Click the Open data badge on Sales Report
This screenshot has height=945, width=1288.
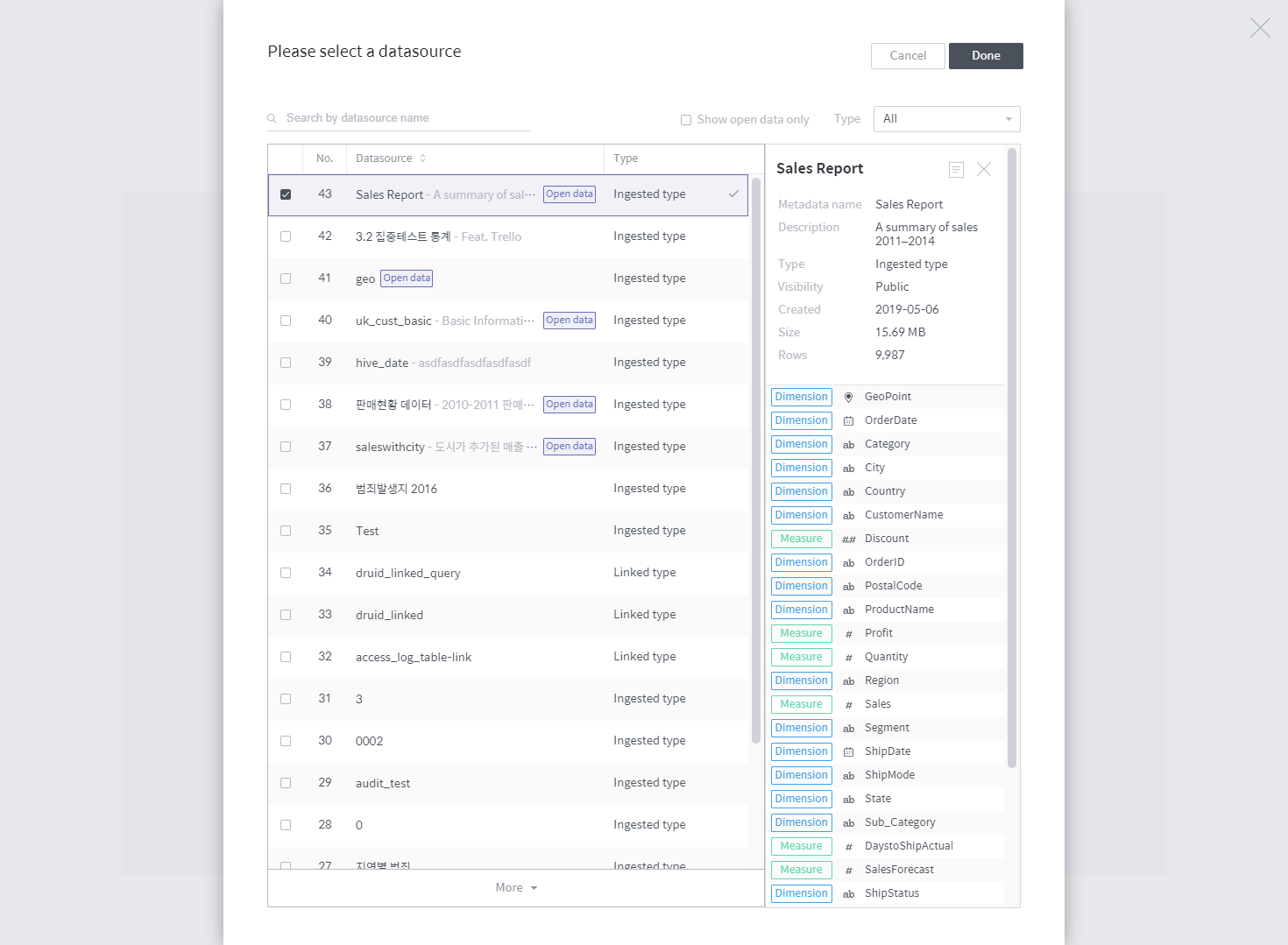[x=570, y=194]
